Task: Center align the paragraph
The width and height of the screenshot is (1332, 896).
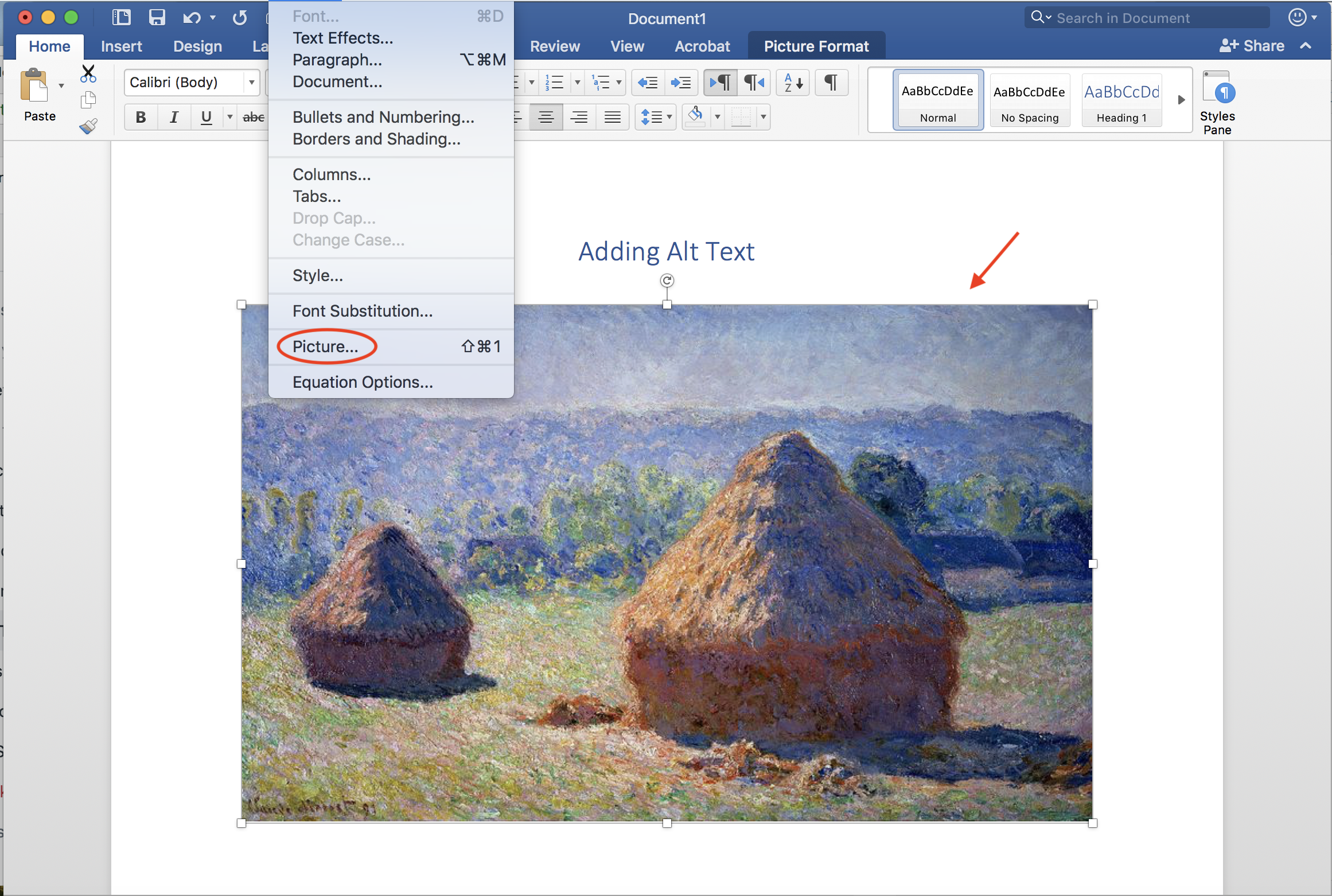Action: (546, 117)
